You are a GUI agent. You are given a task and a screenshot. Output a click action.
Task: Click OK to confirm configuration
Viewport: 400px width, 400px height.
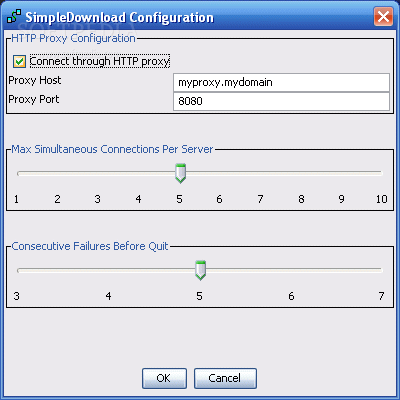click(x=164, y=378)
